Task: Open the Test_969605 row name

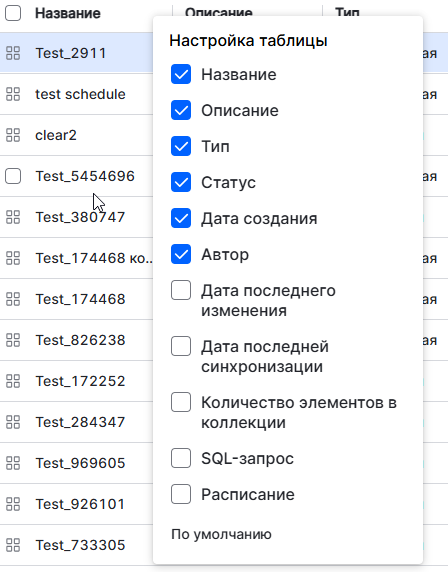Action: click(80, 463)
